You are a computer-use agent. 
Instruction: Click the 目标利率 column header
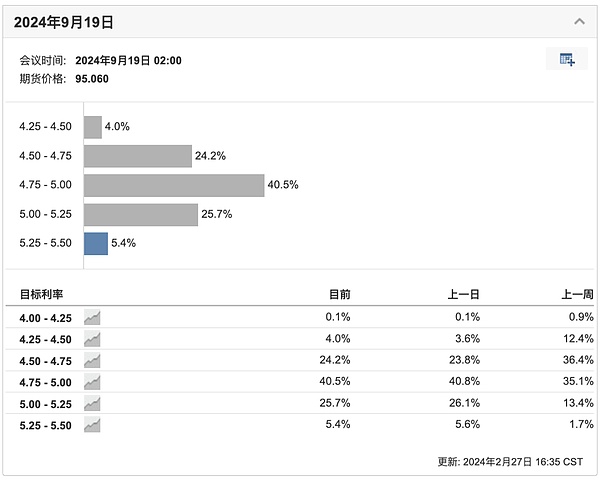(44, 295)
